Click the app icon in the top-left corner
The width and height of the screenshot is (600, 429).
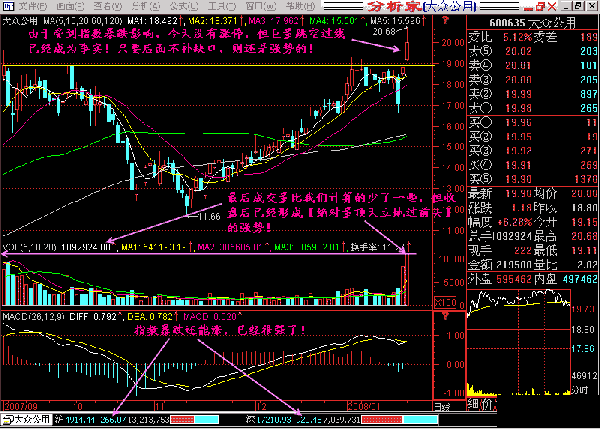7,6
